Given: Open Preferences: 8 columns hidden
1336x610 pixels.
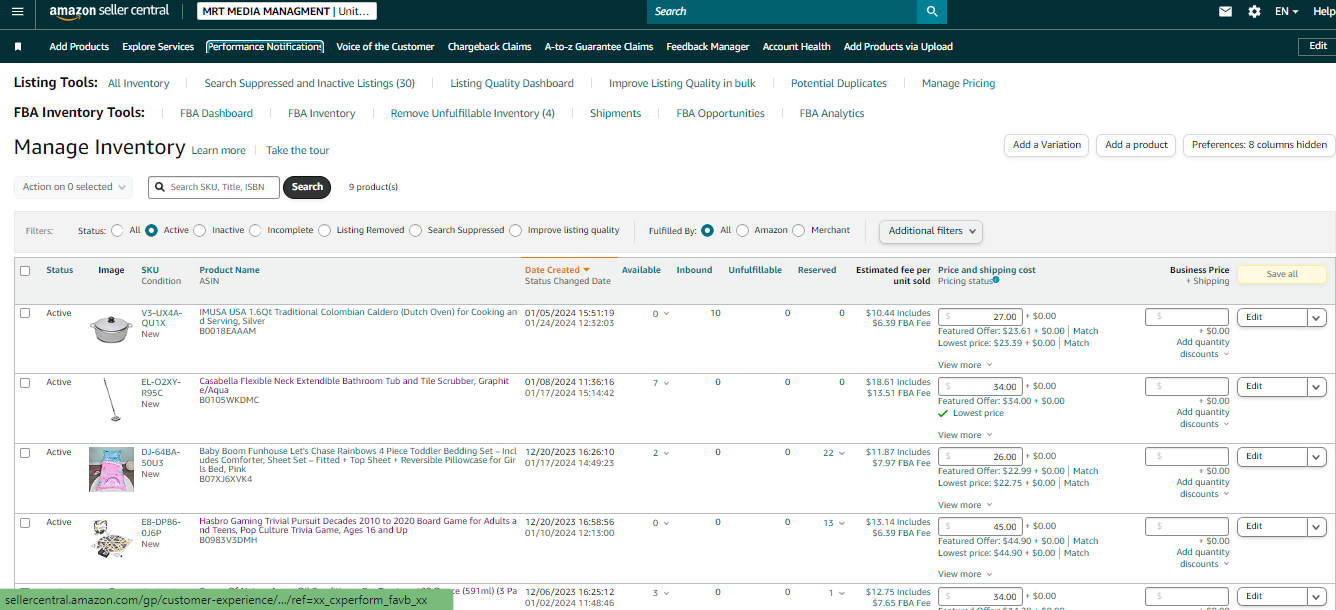Looking at the screenshot, I should [x=1259, y=145].
